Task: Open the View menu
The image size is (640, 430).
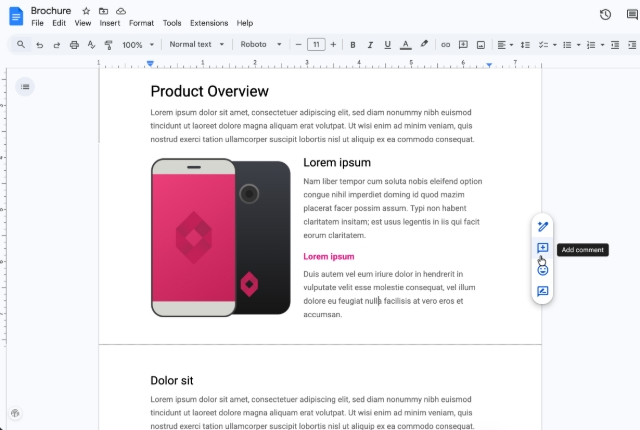Action: (82, 23)
